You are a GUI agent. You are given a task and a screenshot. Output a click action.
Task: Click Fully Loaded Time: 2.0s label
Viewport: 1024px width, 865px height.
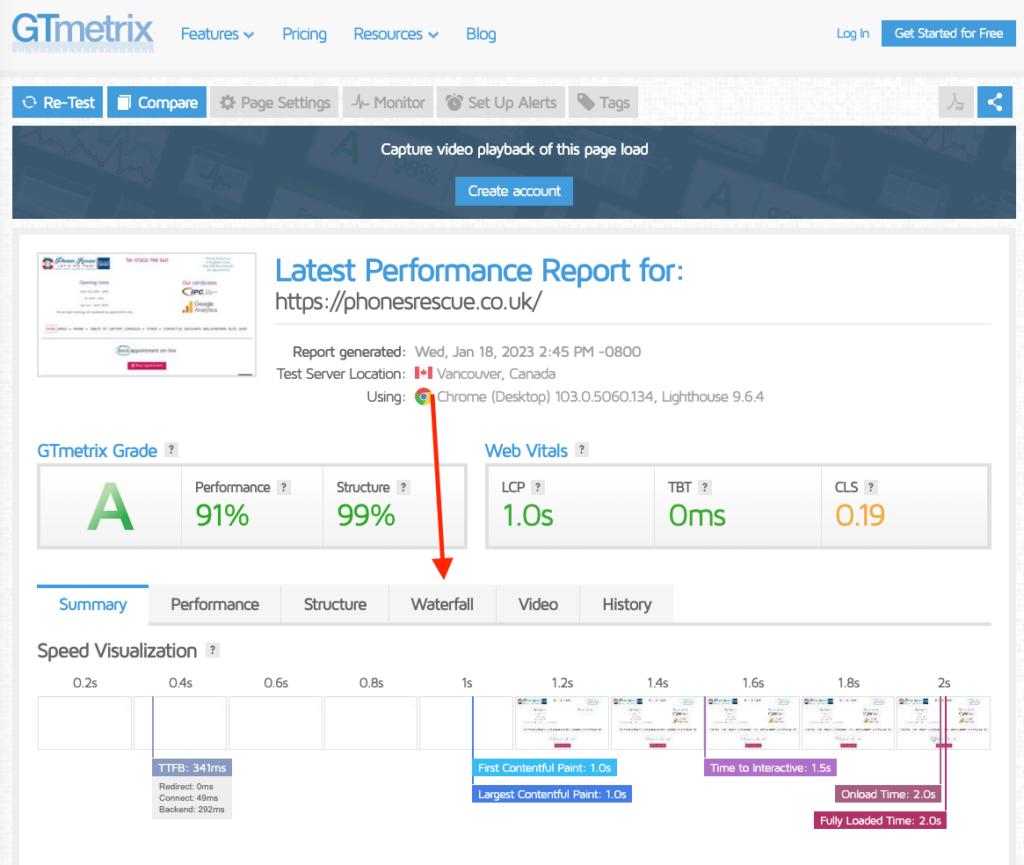[880, 821]
